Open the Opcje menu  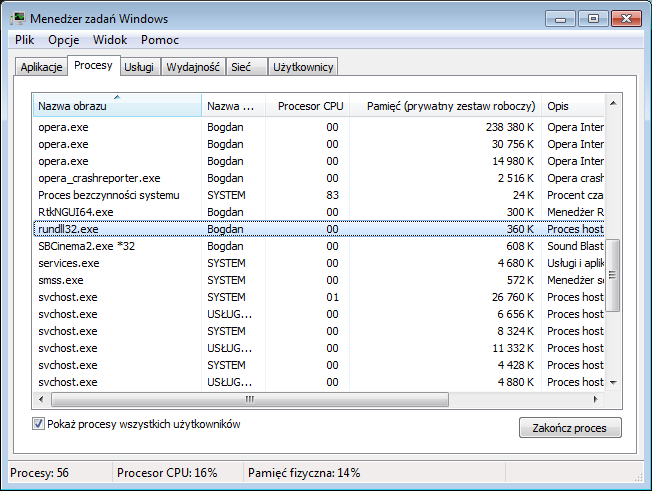[x=63, y=40]
